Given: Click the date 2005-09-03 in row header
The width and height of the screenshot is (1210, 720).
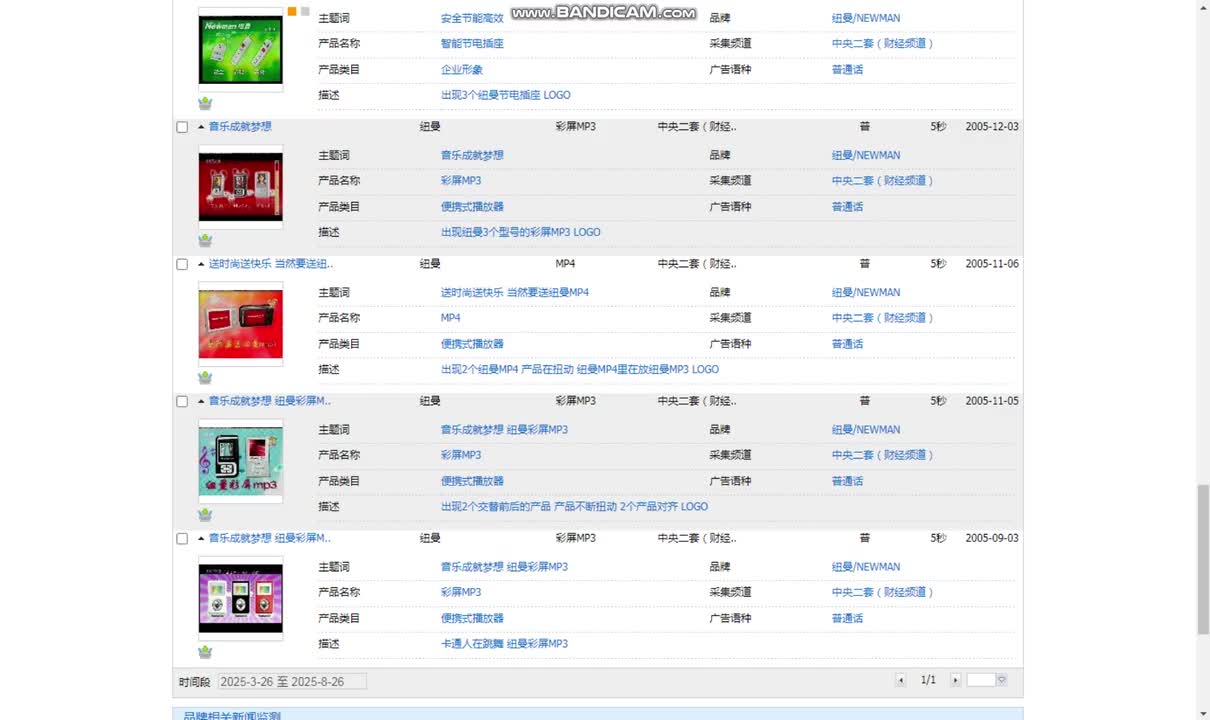Looking at the screenshot, I should [x=992, y=538].
